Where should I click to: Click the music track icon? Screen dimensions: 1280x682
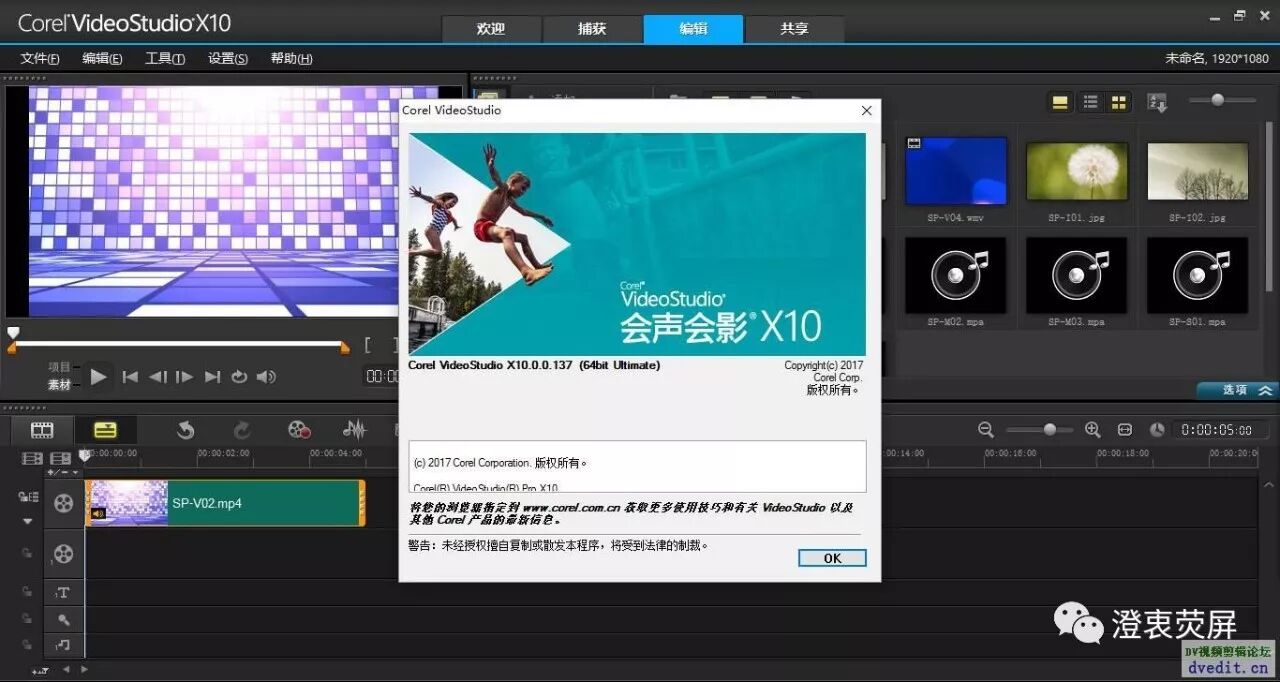tap(63, 645)
